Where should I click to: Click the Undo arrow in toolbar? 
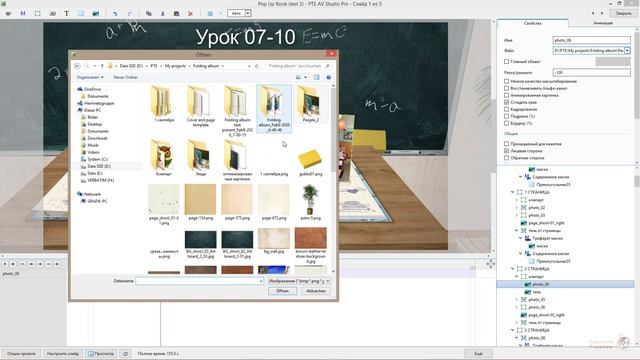point(115,13)
